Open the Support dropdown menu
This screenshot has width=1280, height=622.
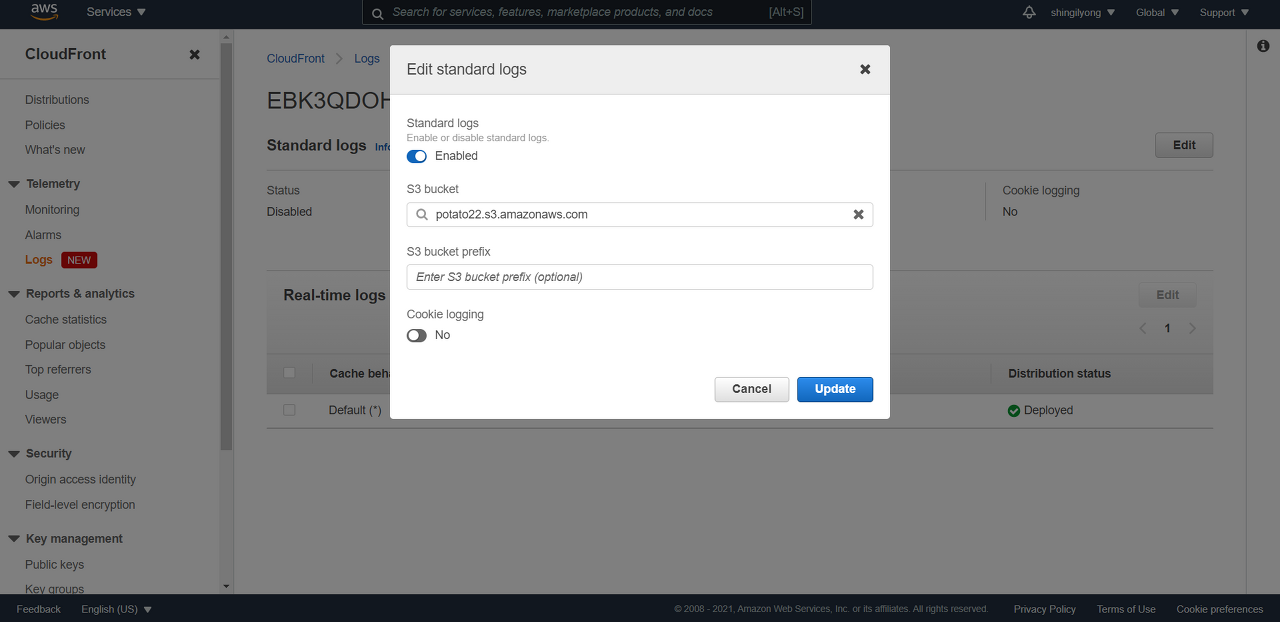pos(1224,12)
